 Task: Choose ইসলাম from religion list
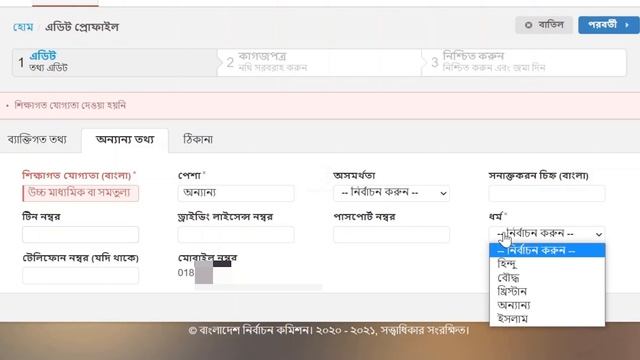point(547,319)
